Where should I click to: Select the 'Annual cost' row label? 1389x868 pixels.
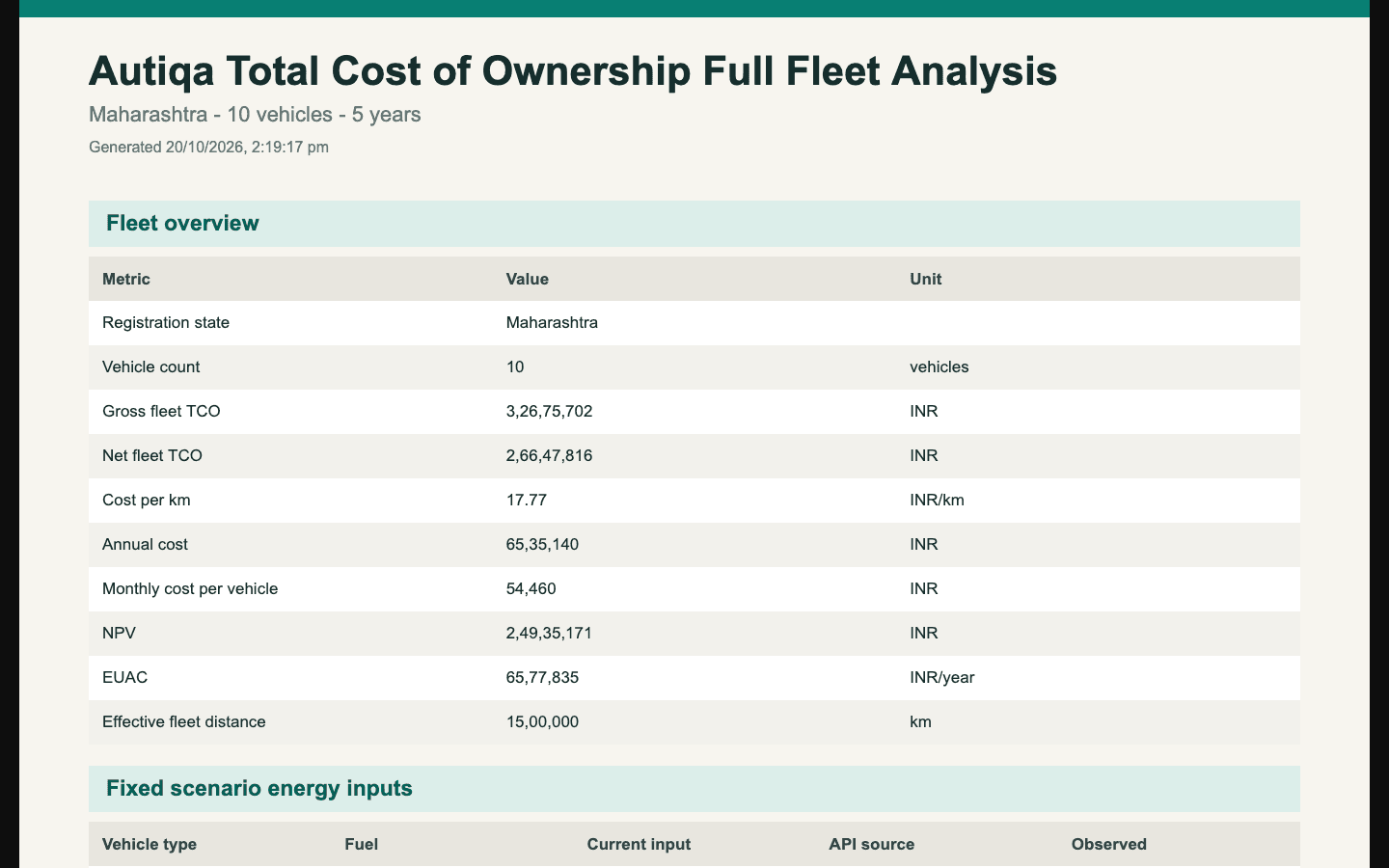[145, 545]
